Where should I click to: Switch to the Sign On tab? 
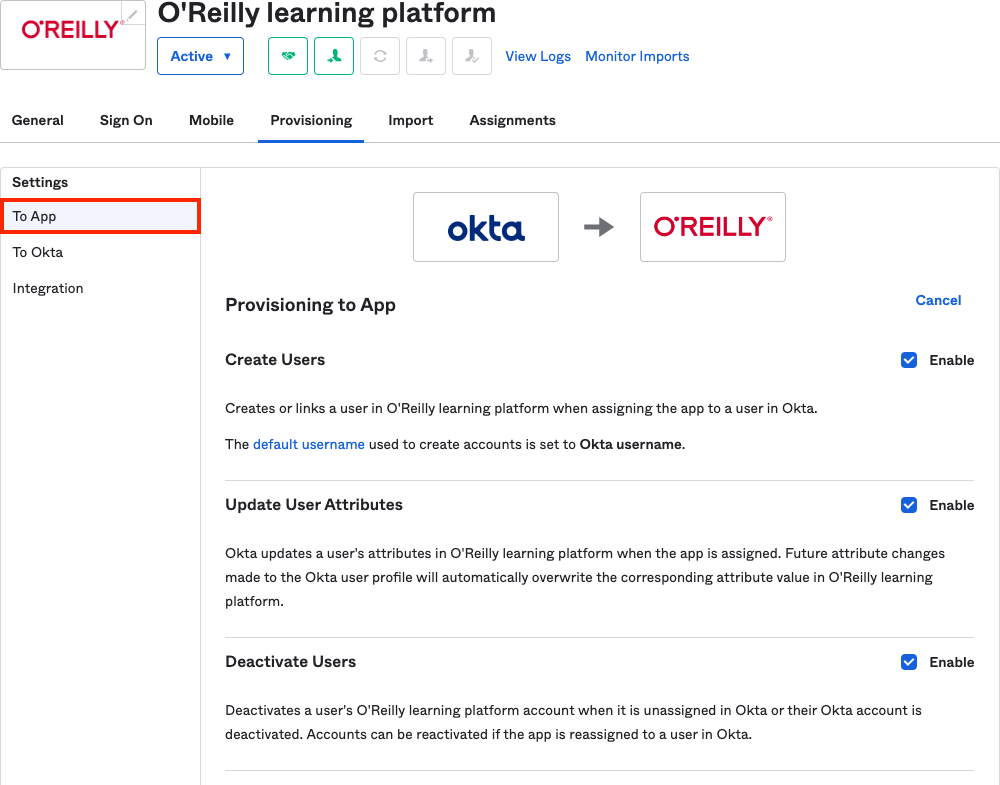126,120
